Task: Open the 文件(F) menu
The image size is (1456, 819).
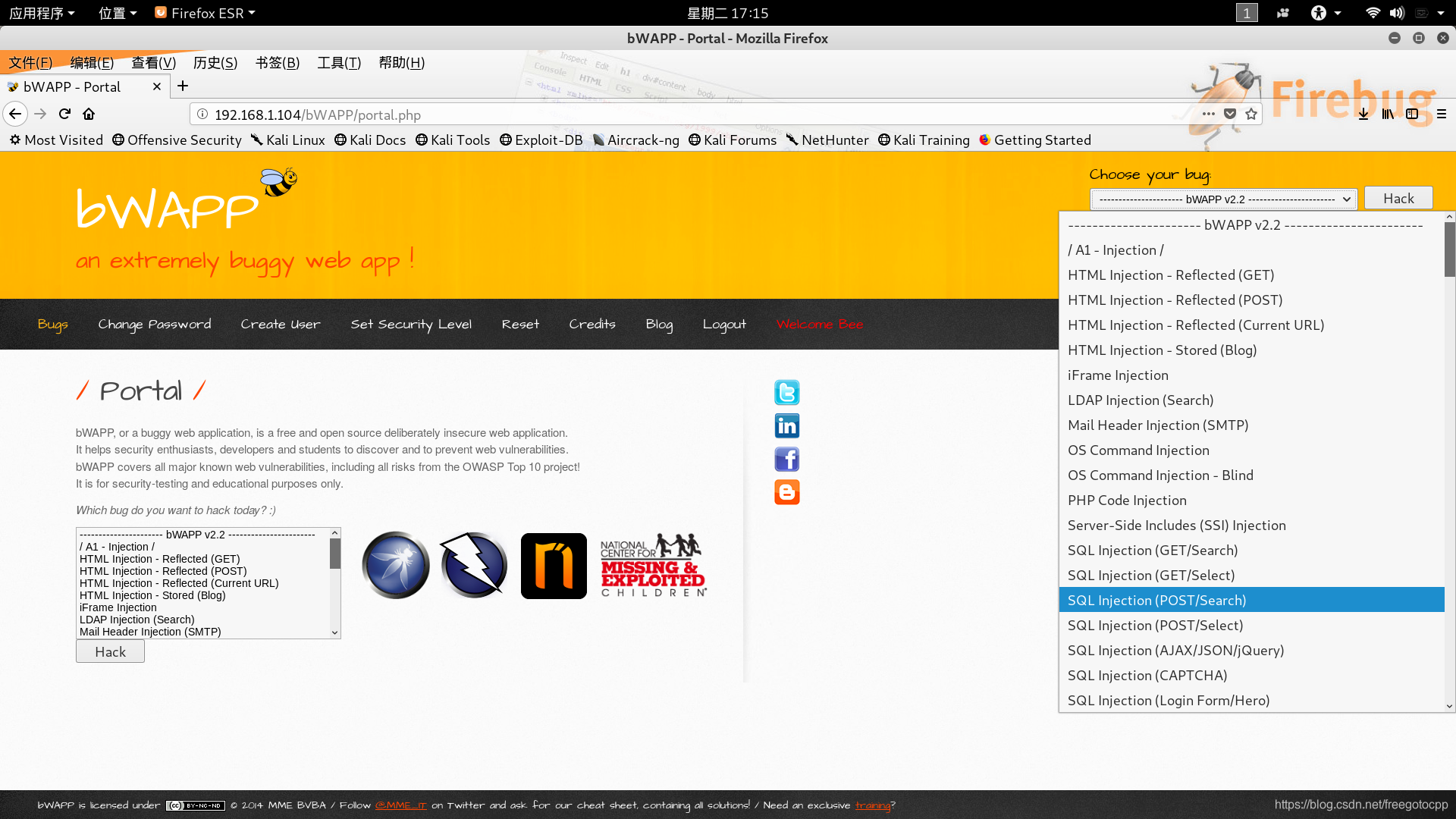Action: pyautogui.click(x=30, y=62)
